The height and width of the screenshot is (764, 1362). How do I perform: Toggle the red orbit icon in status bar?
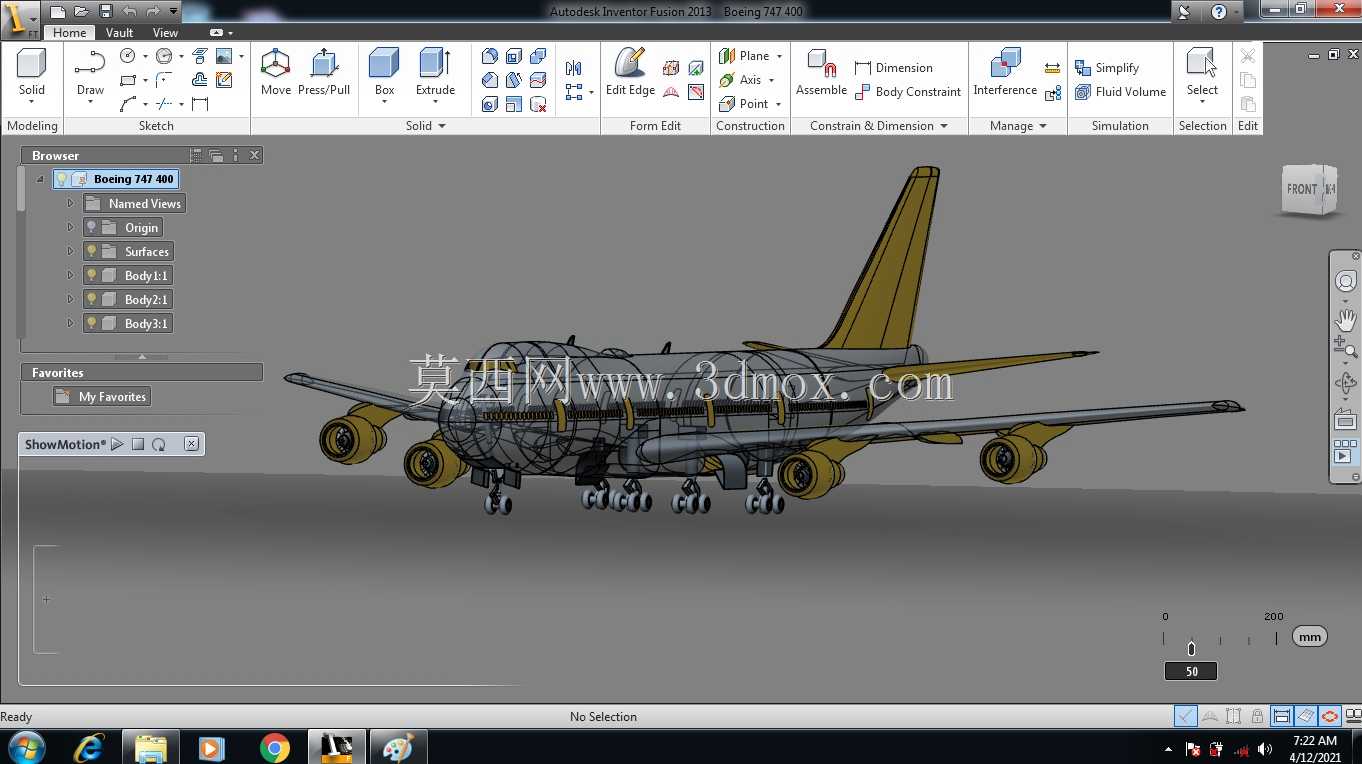click(1329, 716)
